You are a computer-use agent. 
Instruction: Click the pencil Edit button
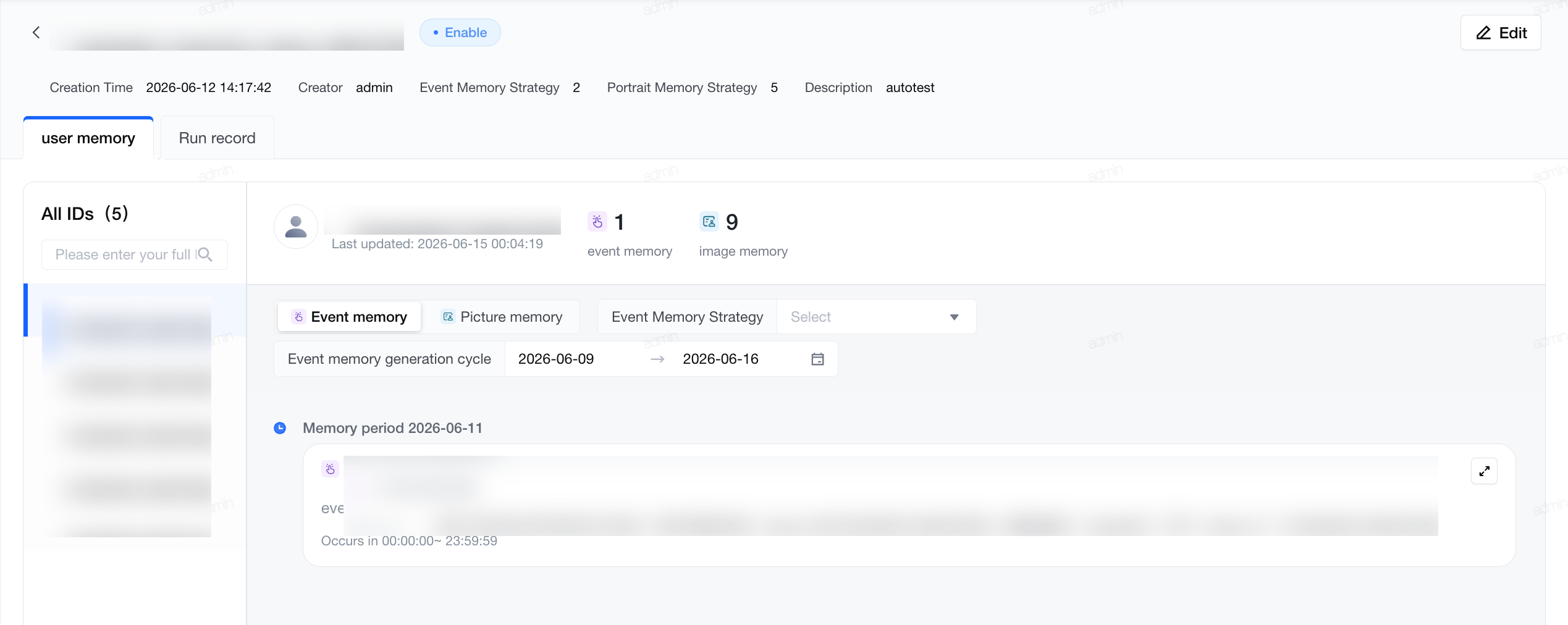(x=1500, y=33)
